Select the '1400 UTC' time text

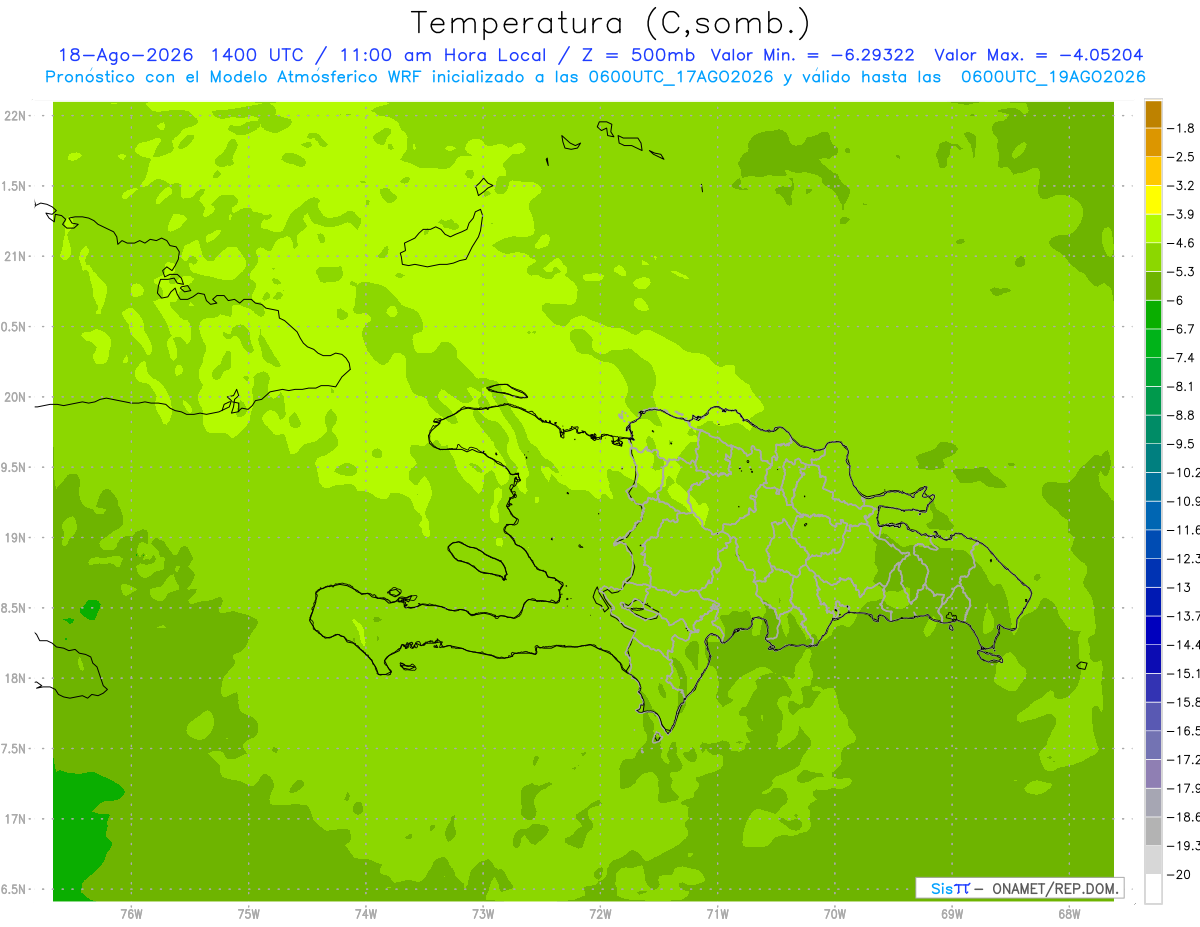(259, 55)
